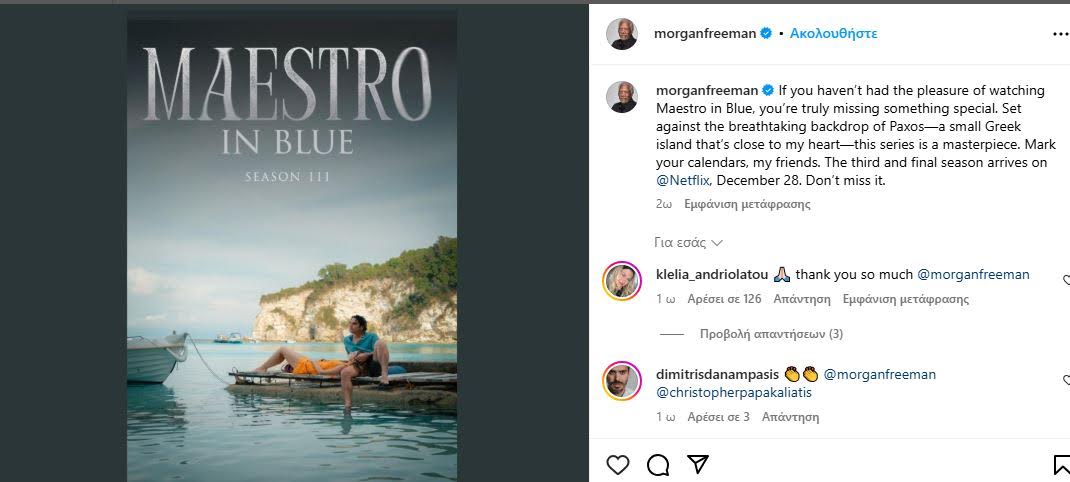Open dimitrisdanampasis's profile avatar
The height and width of the screenshot is (482, 1070).
pyautogui.click(x=622, y=380)
